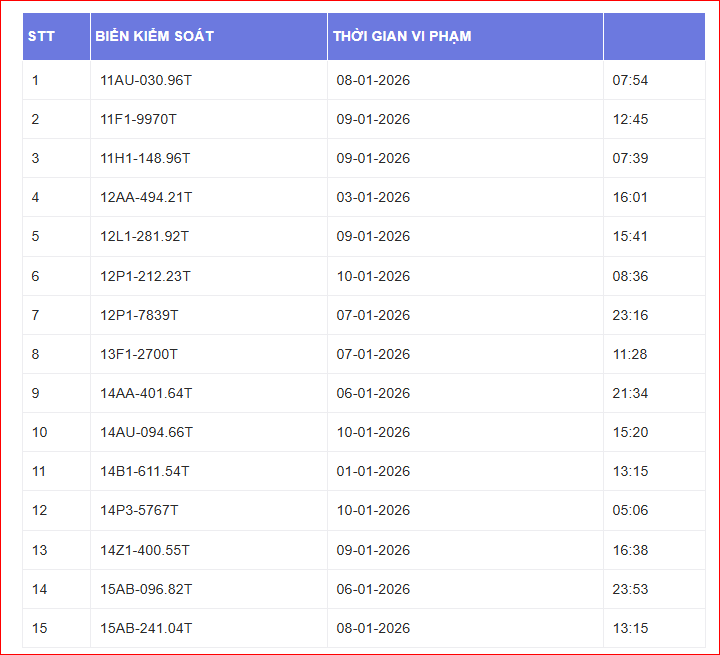Select plate 15AB-096.82T
Image resolution: width=720 pixels, height=655 pixels.
click(x=146, y=589)
